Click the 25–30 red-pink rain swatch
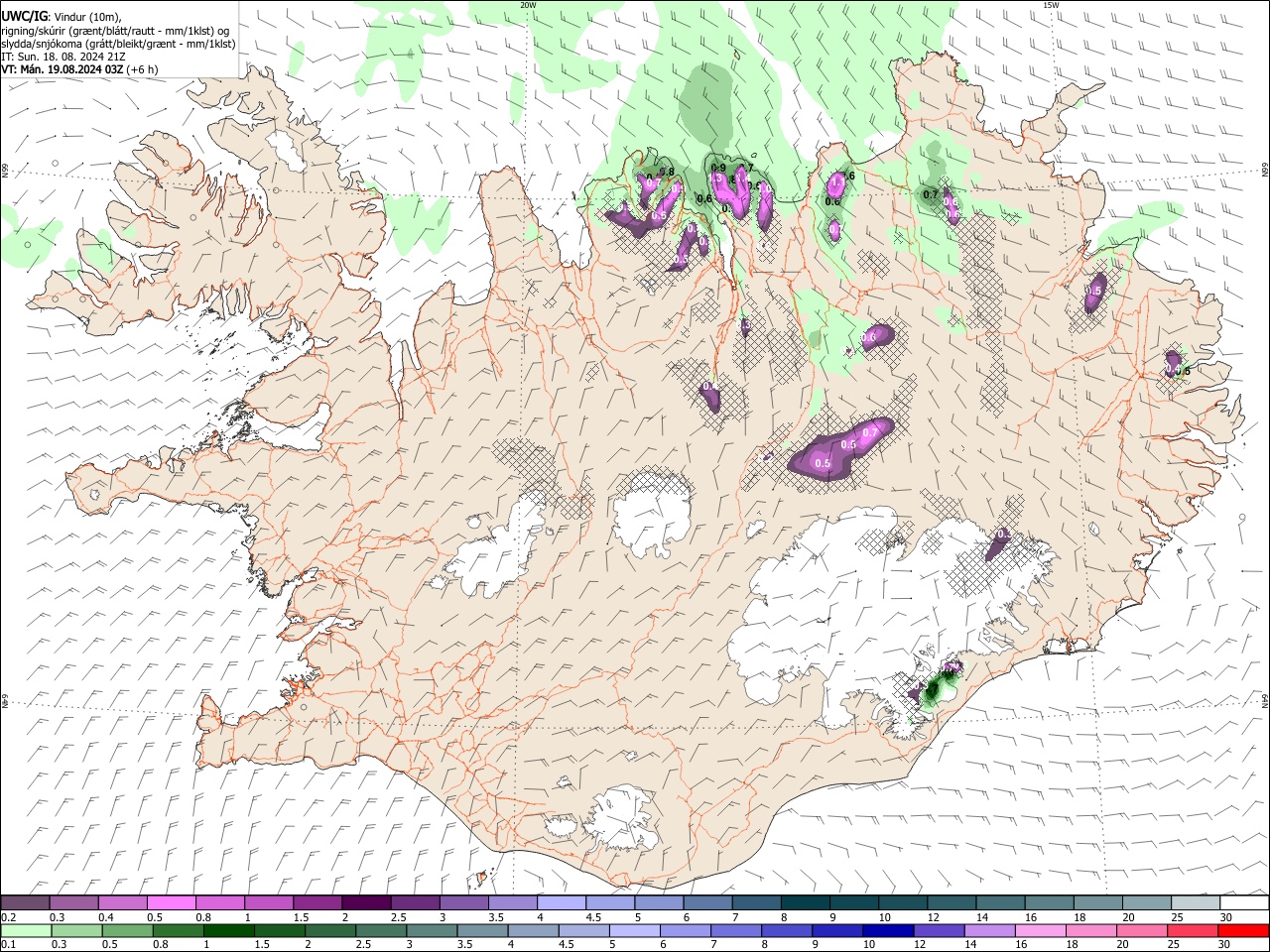This screenshot has width=1270, height=952. (x=1193, y=931)
